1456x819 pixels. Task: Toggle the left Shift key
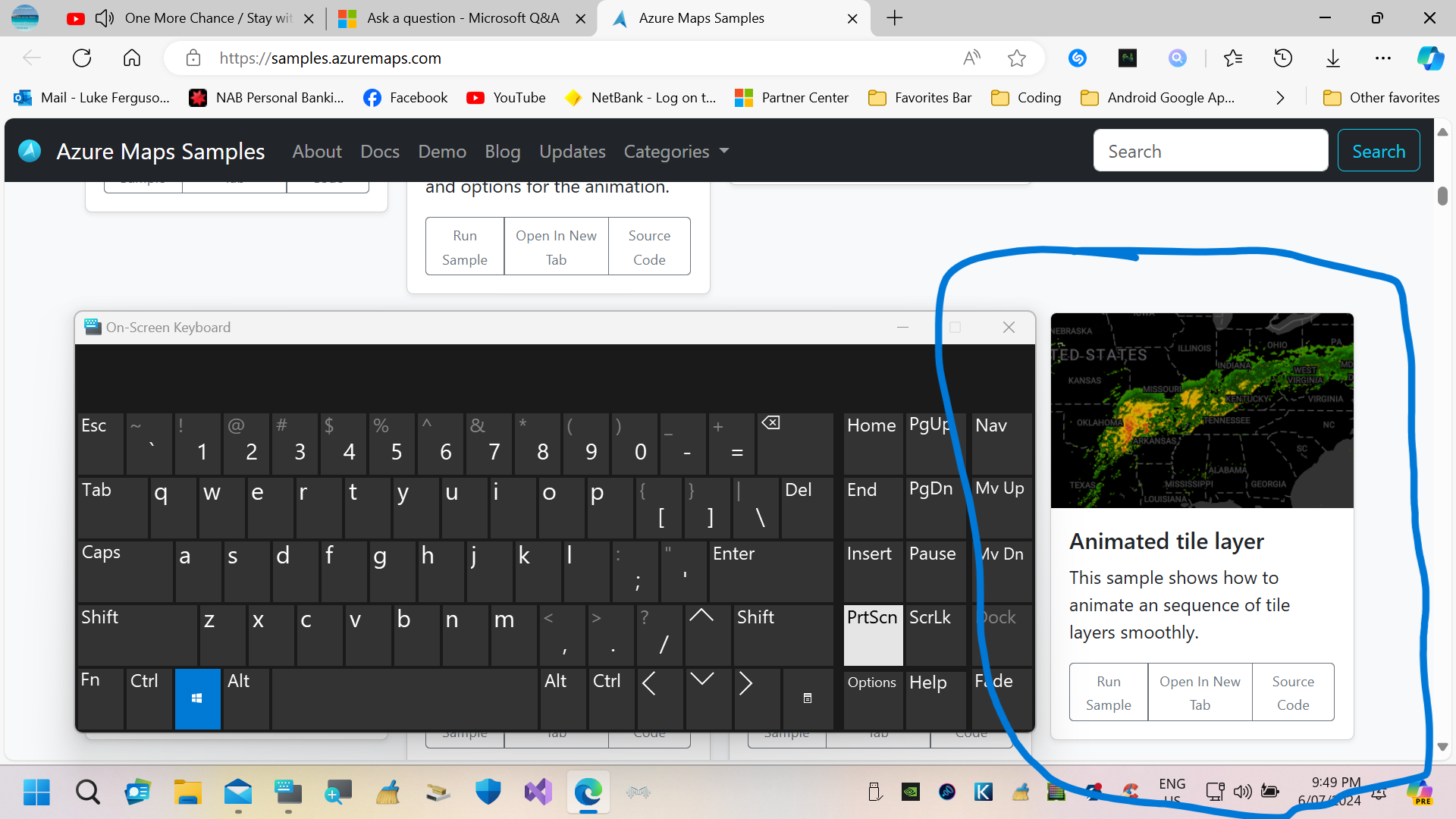(136, 635)
